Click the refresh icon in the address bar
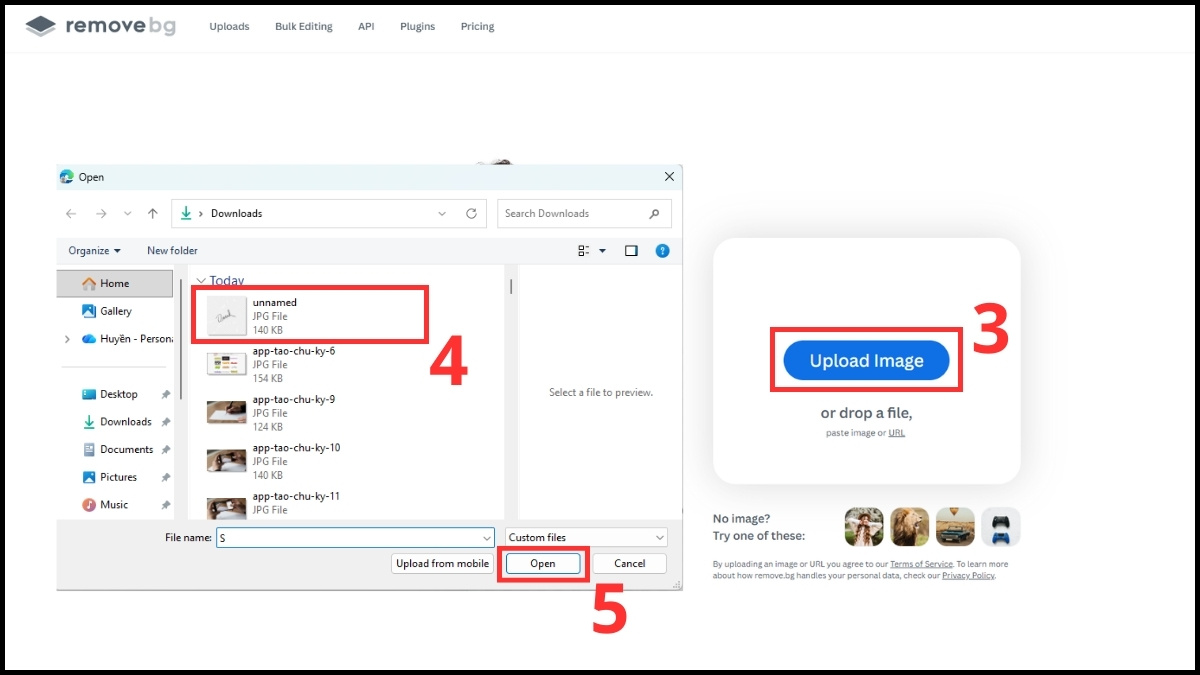The image size is (1200, 675). tap(471, 213)
